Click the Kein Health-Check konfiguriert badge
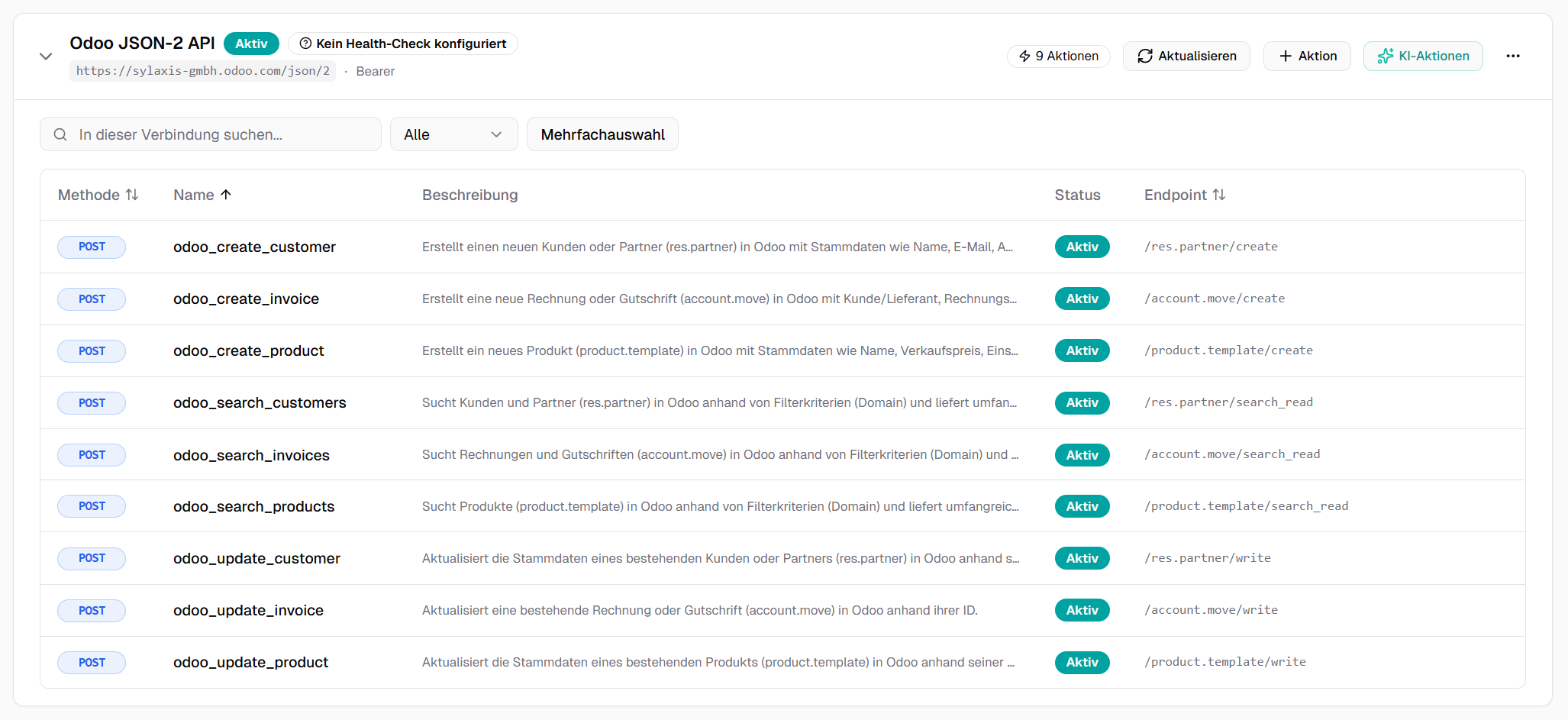Screen dimensions: 1568x720 pyautogui.click(x=403, y=44)
